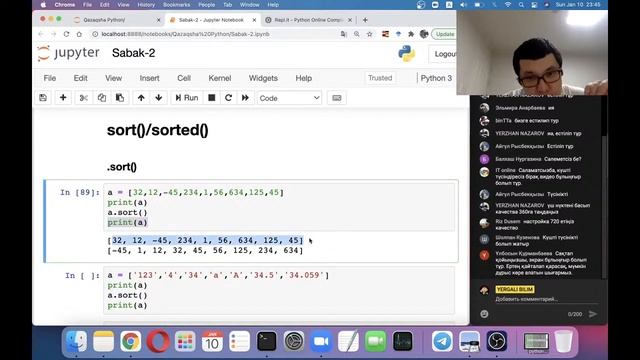Save notebook with the floppy disk icon
The height and width of the screenshot is (360, 640).
click(x=43, y=98)
